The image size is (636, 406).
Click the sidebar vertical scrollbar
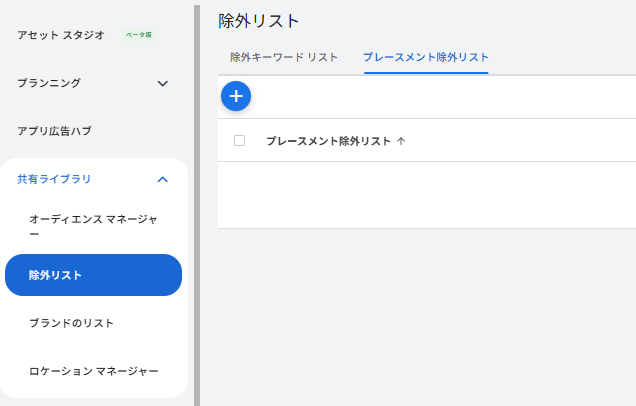click(197, 200)
